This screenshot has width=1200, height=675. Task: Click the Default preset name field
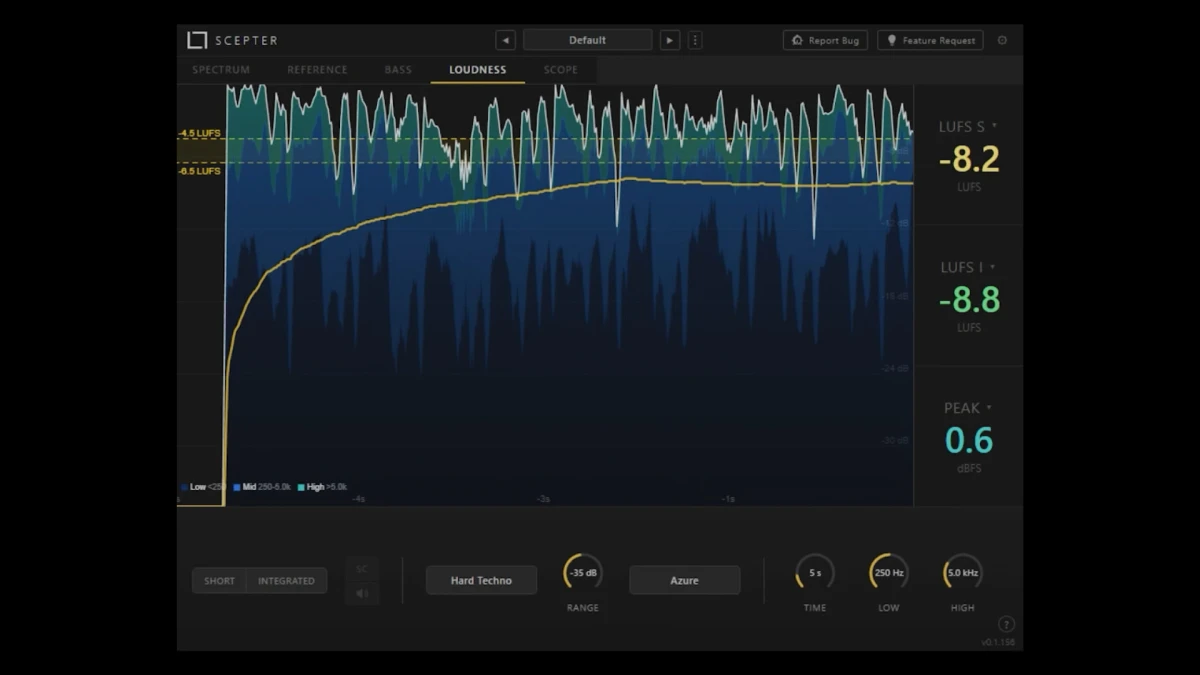[x=587, y=40]
